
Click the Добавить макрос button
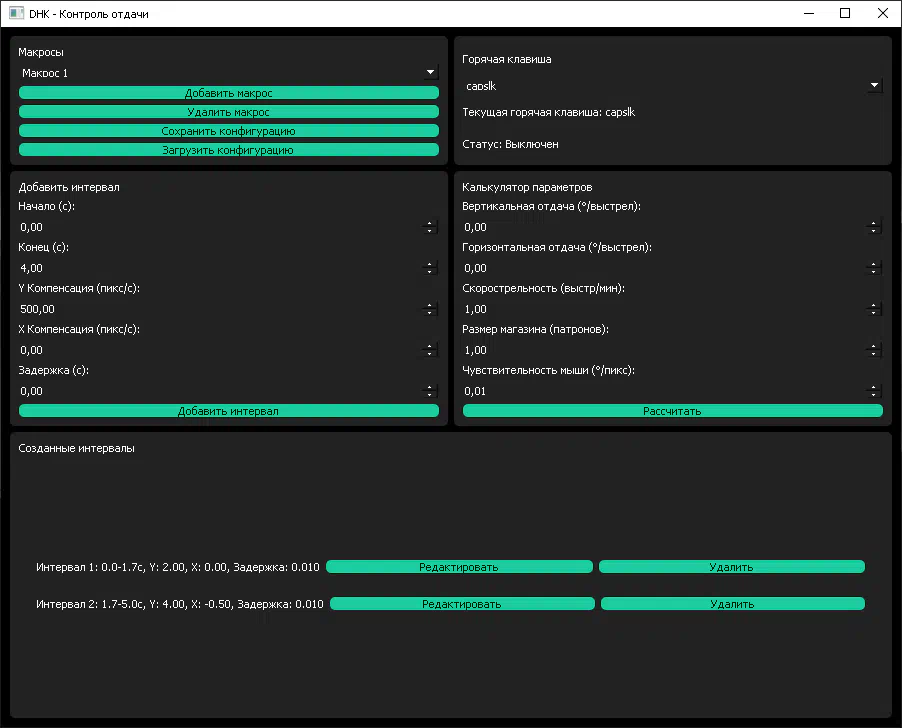(x=228, y=93)
